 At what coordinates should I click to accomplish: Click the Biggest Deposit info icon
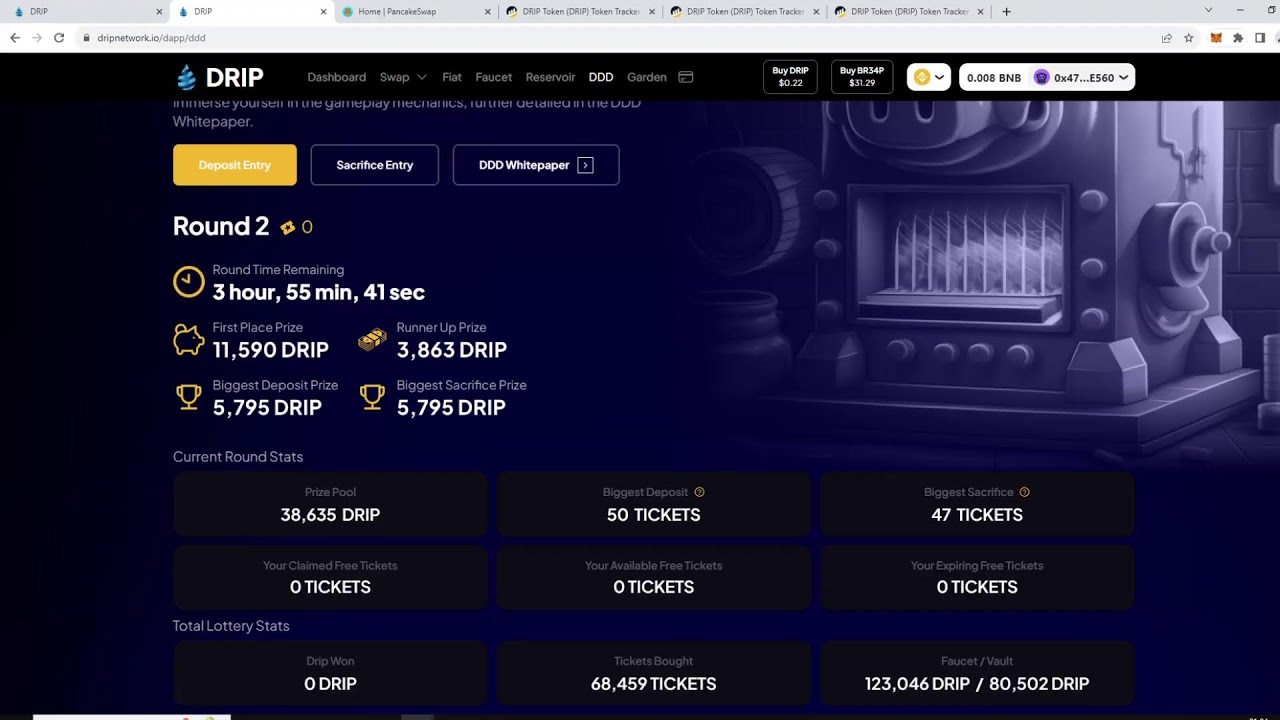(x=699, y=492)
